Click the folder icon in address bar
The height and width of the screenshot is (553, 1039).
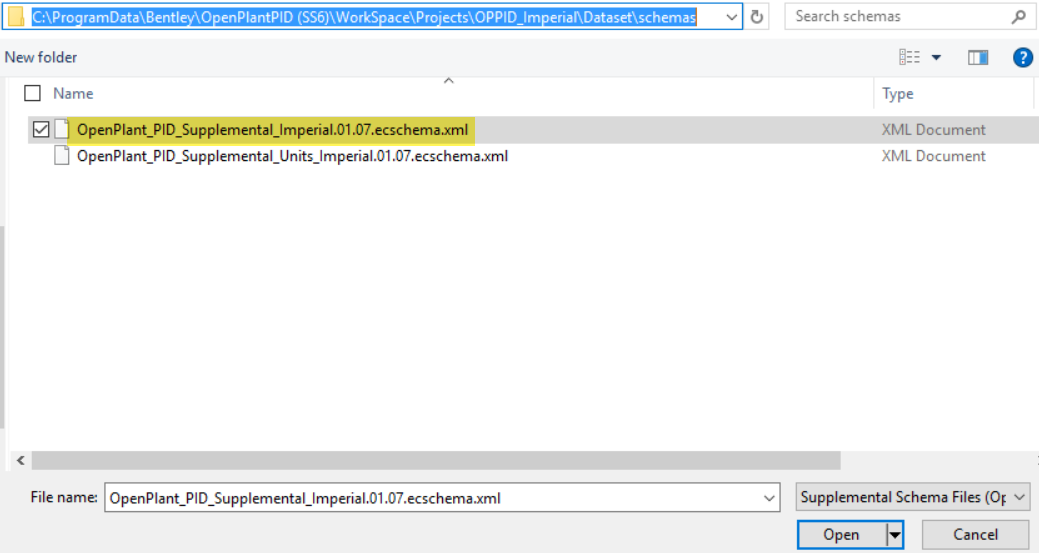pyautogui.click(x=16, y=17)
